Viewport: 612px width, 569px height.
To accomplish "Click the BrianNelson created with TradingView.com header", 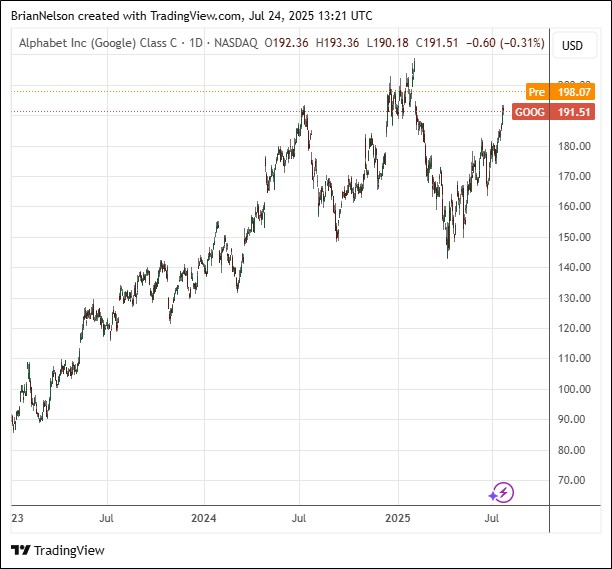I will click(191, 16).
